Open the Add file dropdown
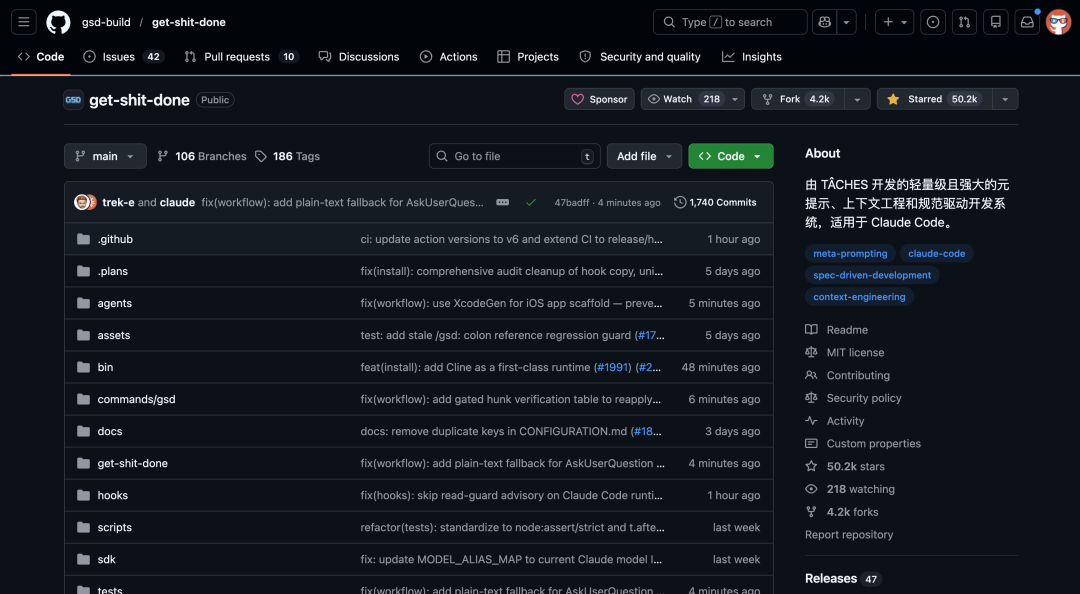This screenshot has height=594, width=1080. tap(644, 156)
